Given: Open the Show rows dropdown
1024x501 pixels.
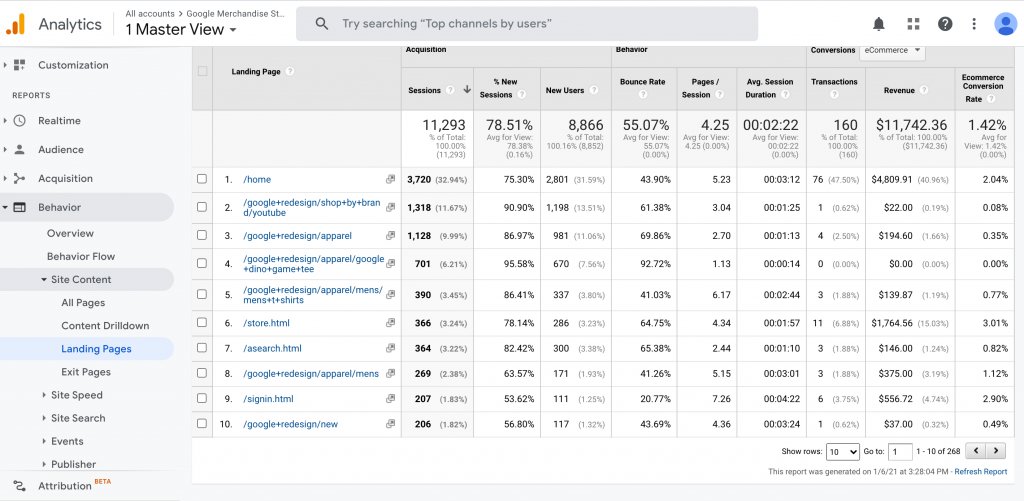Looking at the screenshot, I should point(843,451).
